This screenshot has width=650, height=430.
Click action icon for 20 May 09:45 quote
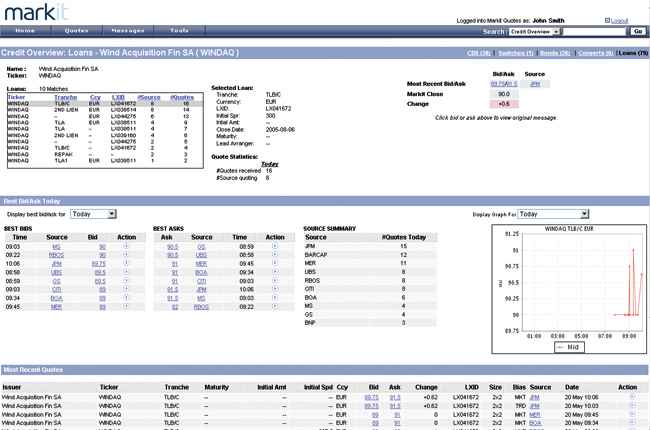(632, 414)
